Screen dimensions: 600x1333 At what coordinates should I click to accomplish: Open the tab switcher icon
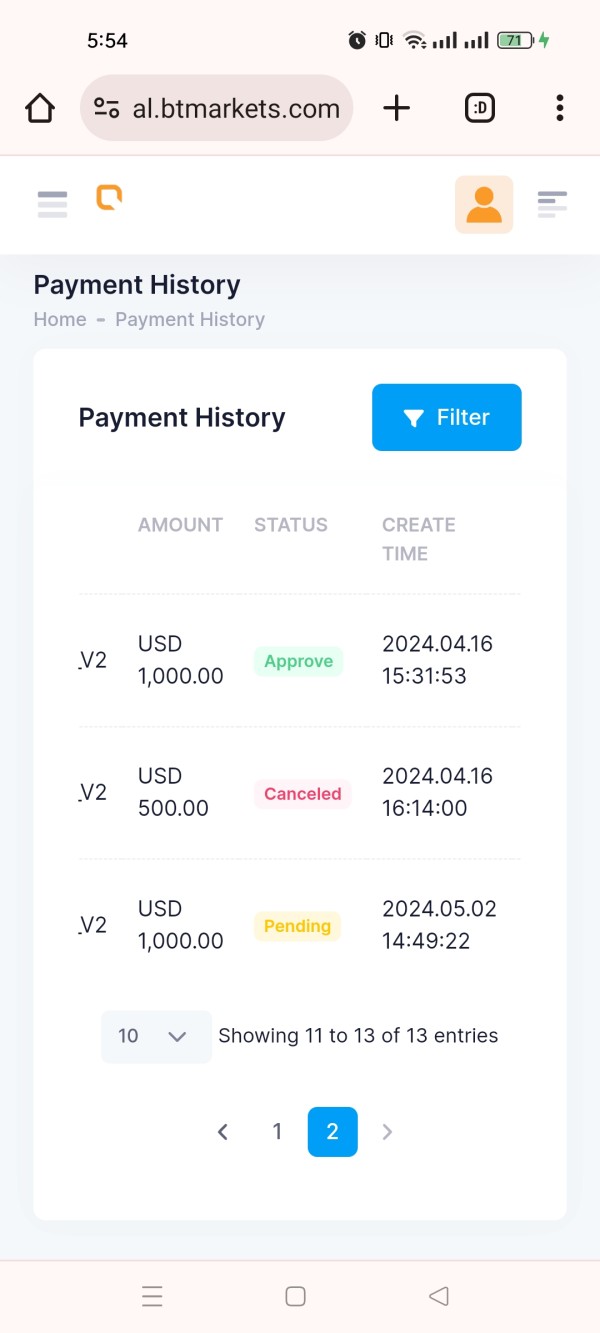tap(480, 108)
